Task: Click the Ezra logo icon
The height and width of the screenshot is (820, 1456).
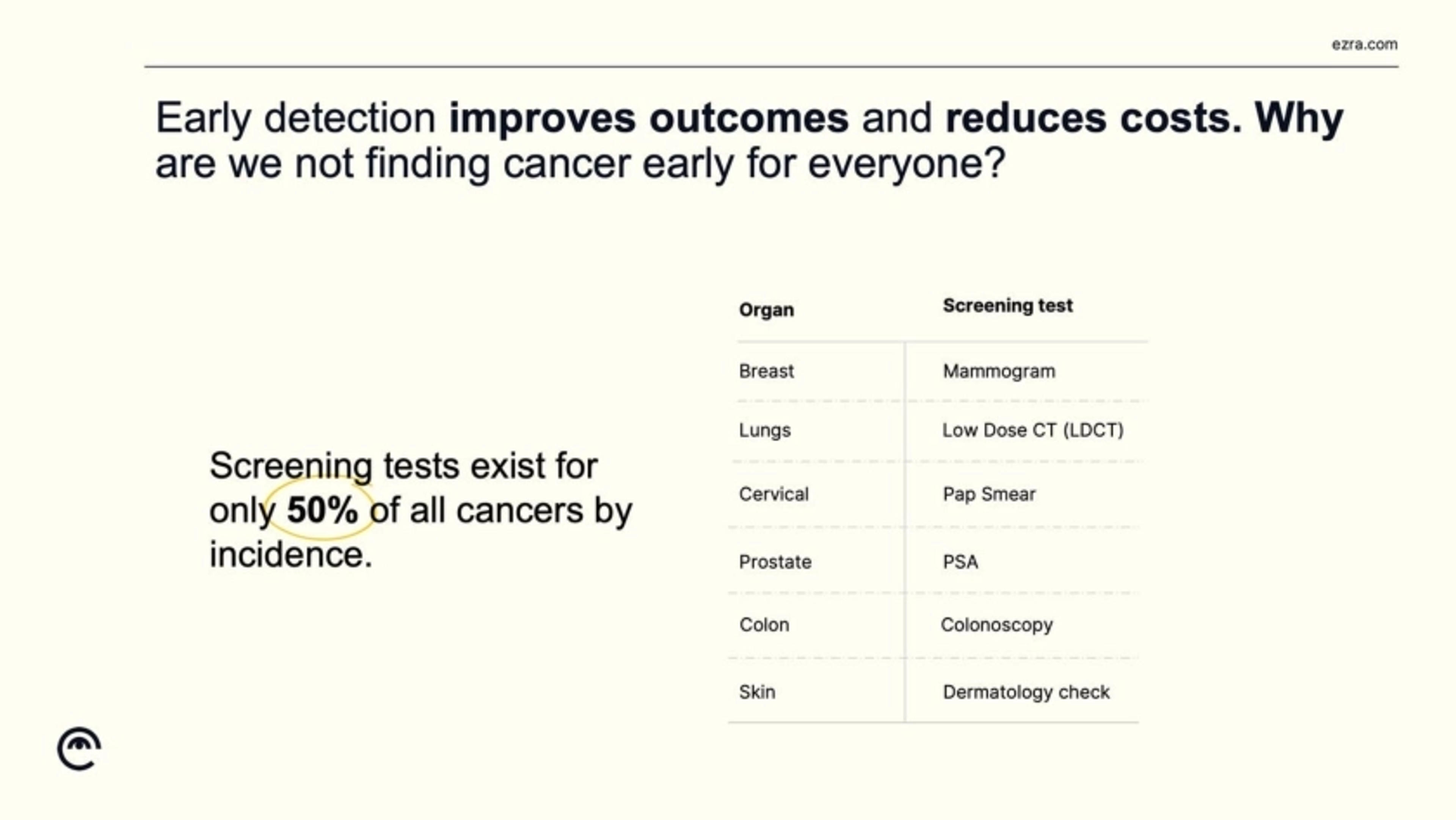Action: coord(79,749)
